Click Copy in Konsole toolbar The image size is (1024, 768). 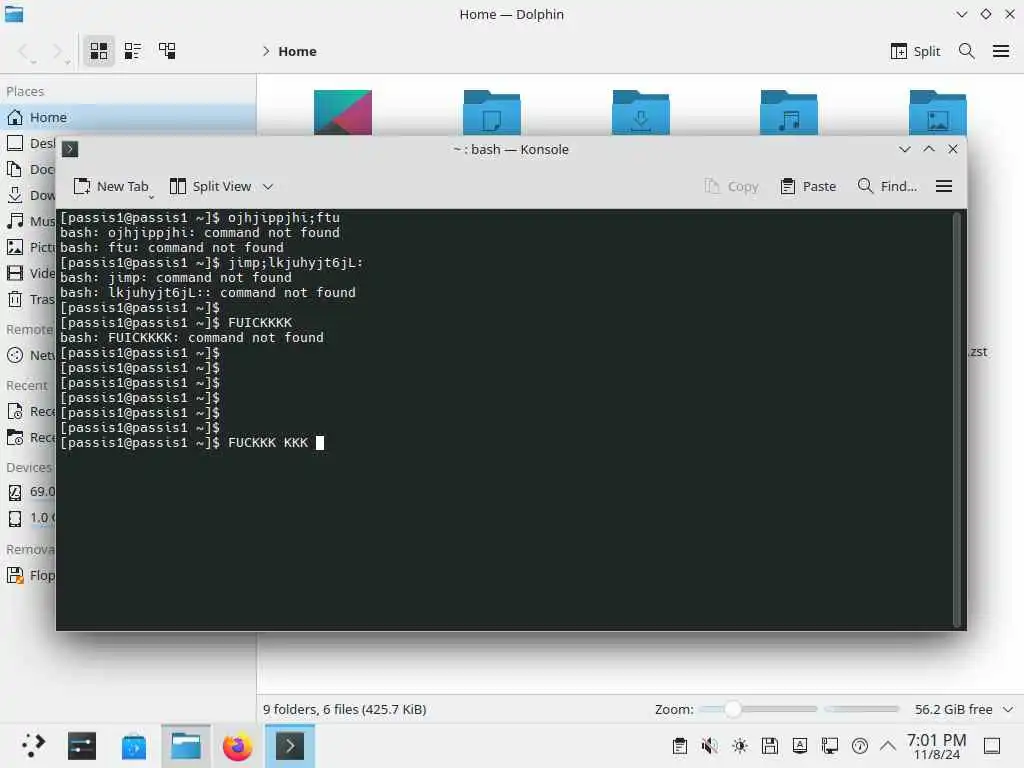pos(731,186)
